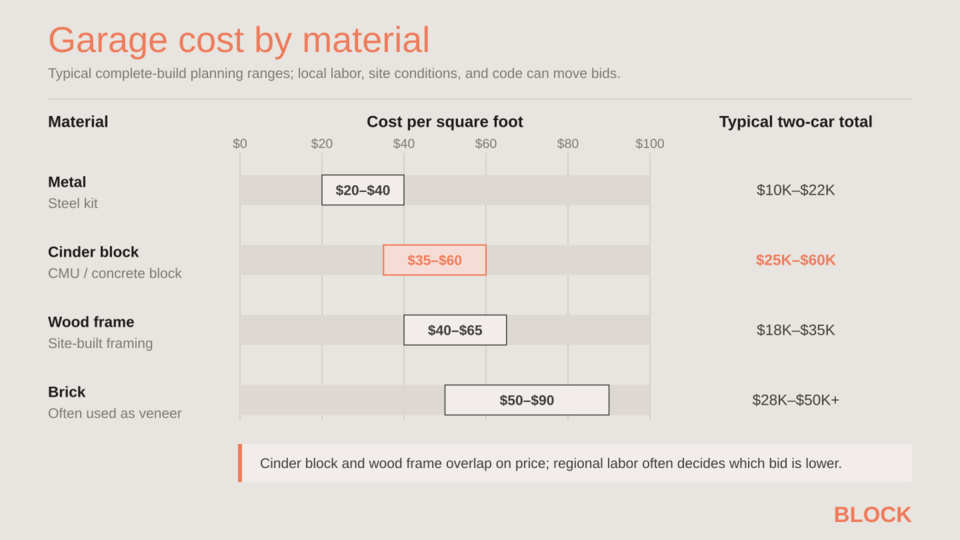
Task: Select the 'Metal' row label
Action: (x=67, y=182)
